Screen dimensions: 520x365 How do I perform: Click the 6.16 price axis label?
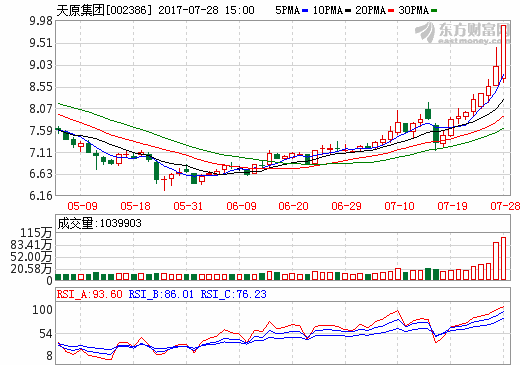click(x=41, y=195)
